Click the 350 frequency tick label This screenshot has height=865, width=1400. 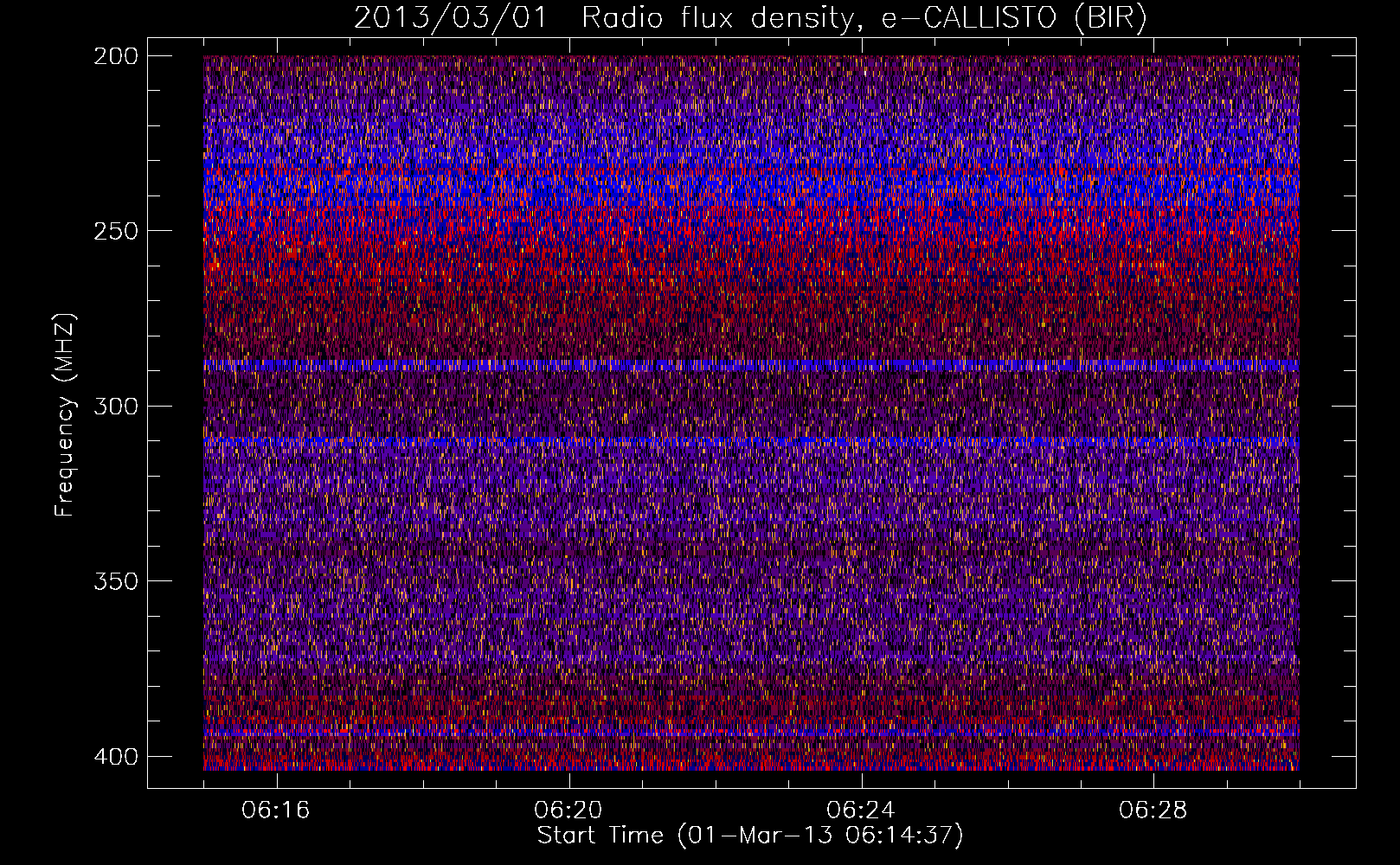click(115, 581)
